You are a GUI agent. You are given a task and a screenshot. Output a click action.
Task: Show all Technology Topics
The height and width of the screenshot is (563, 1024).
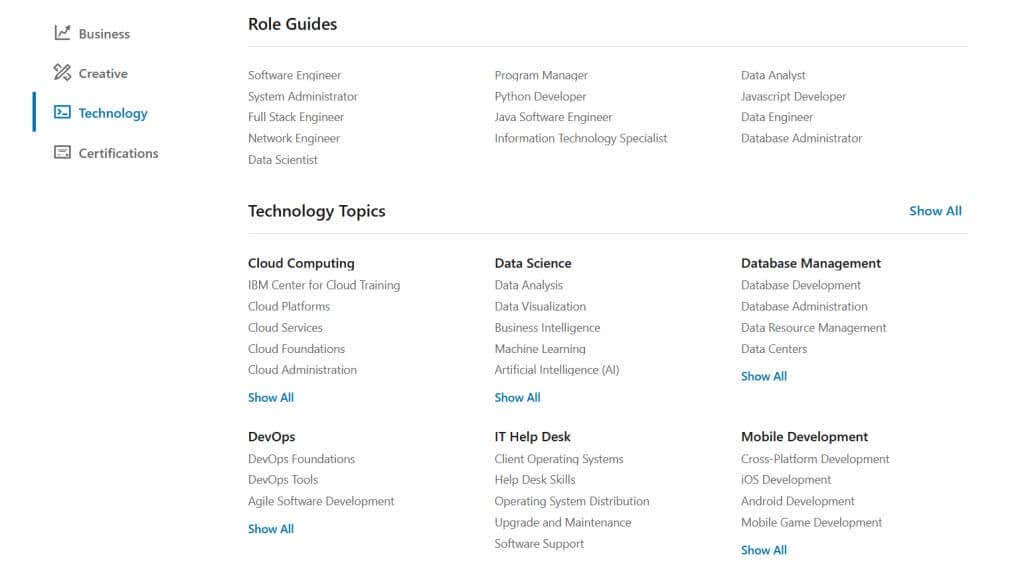pyautogui.click(x=935, y=211)
